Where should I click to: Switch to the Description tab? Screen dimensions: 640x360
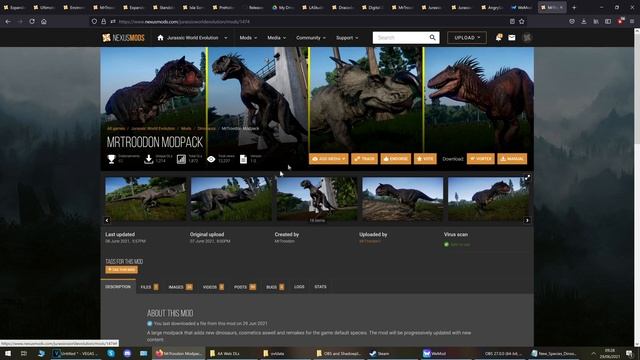[x=118, y=287]
